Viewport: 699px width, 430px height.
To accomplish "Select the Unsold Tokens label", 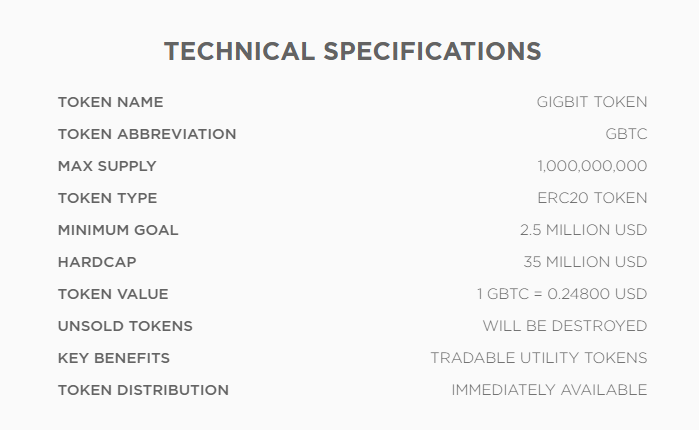I will coord(125,327).
